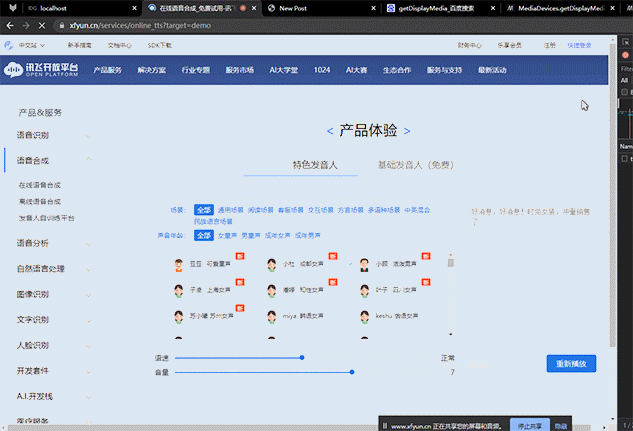
Task: Open the AI大学堂 navigation menu
Action: [x=284, y=70]
